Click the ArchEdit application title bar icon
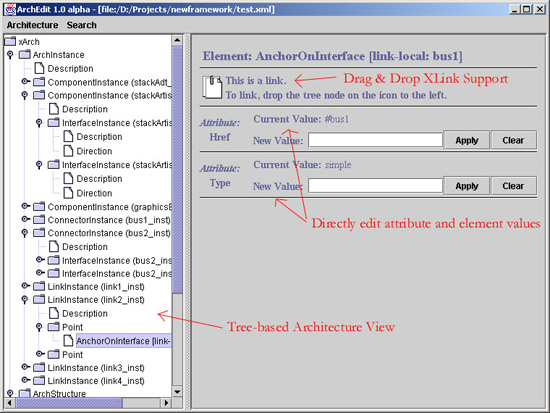The image size is (550, 413). tap(10, 9)
